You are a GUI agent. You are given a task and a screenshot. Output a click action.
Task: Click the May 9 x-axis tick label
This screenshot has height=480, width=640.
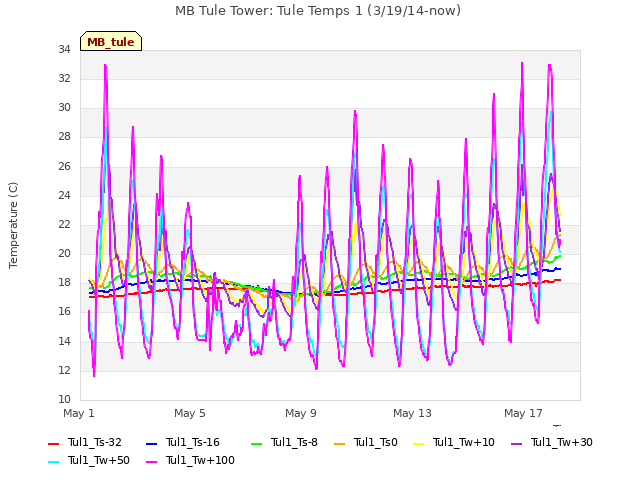(301, 413)
